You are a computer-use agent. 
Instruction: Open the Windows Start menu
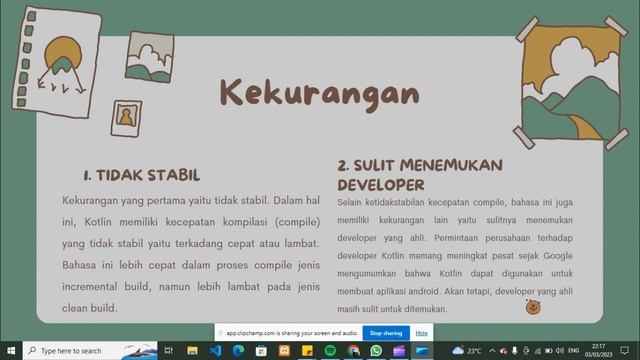coord(11,351)
